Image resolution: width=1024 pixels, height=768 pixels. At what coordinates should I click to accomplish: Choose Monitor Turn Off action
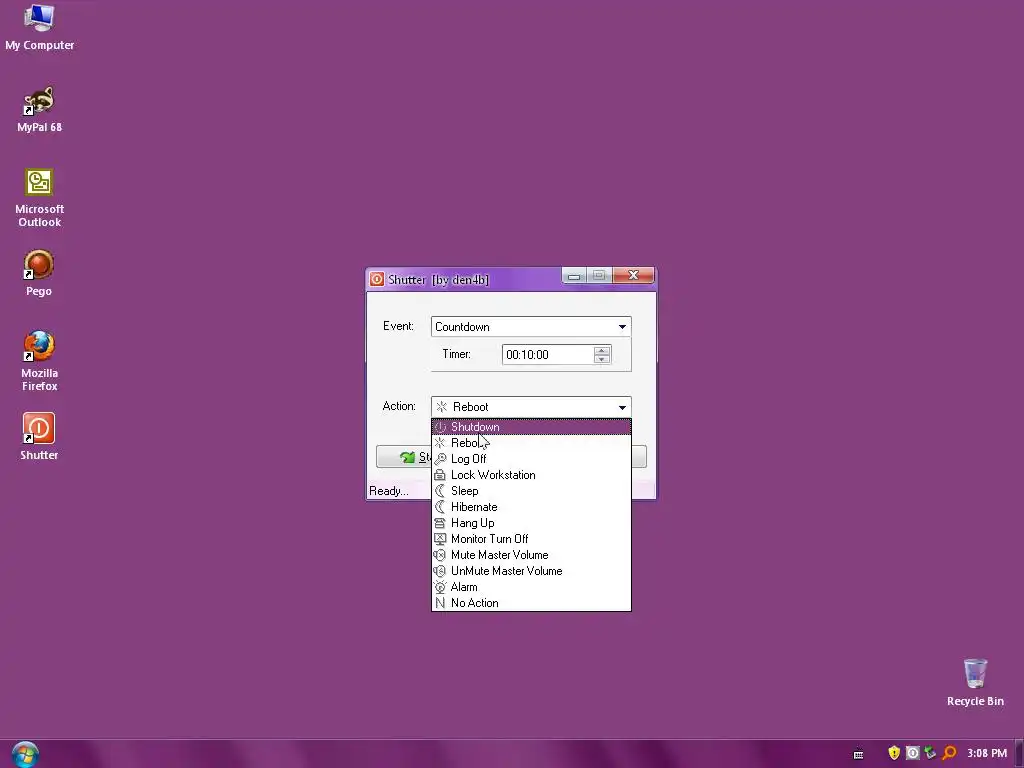coord(531,539)
